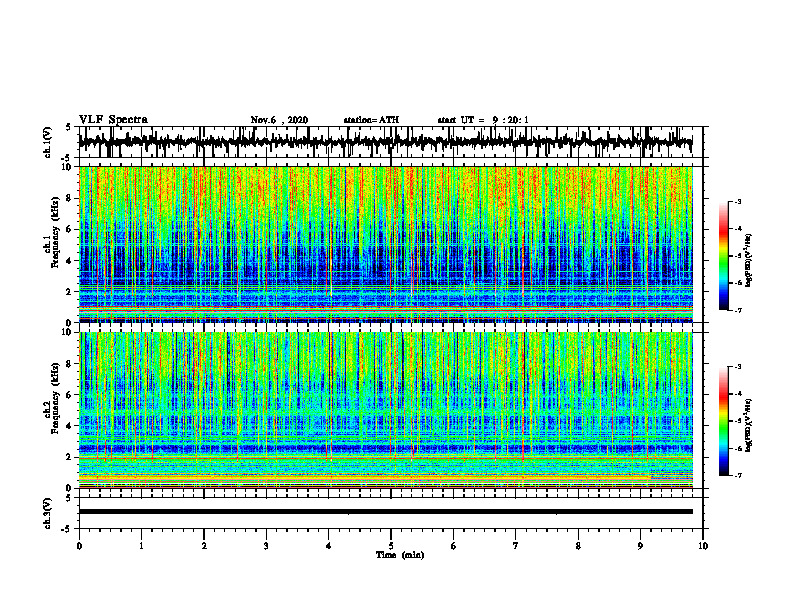Click the "VLF Spectra" title text
Viewport: 792px width, 612px height.
point(113,120)
